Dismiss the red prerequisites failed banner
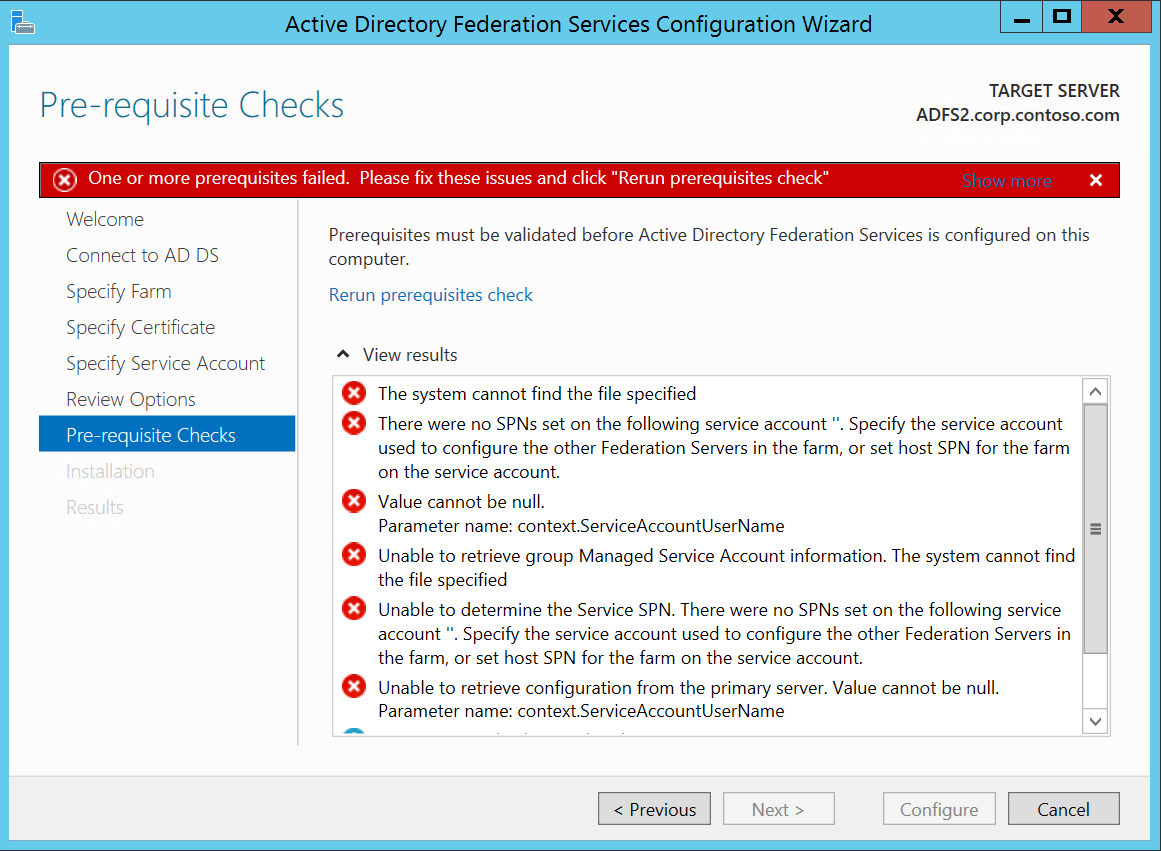This screenshot has width=1161, height=851. pos(1096,180)
